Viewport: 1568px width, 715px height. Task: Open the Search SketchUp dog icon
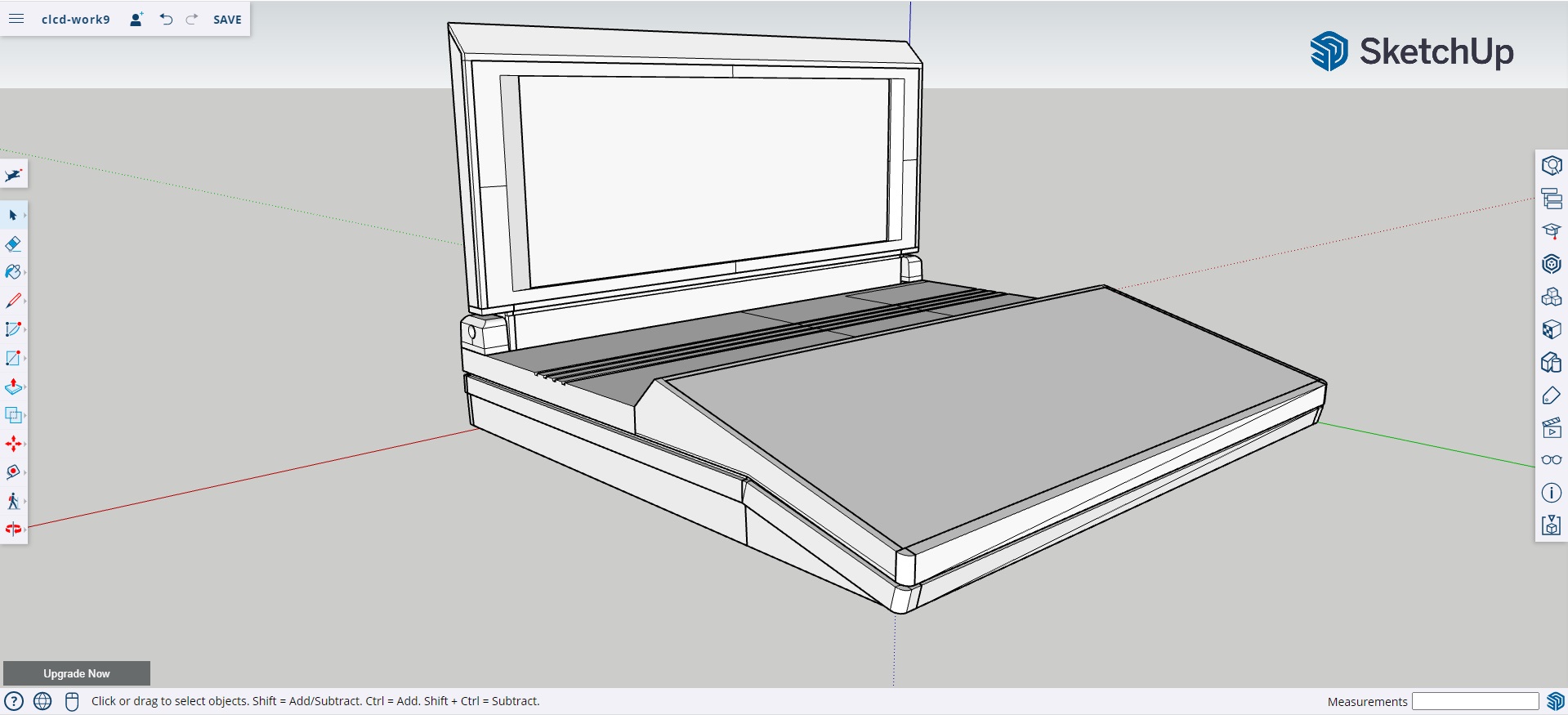pyautogui.click(x=14, y=175)
